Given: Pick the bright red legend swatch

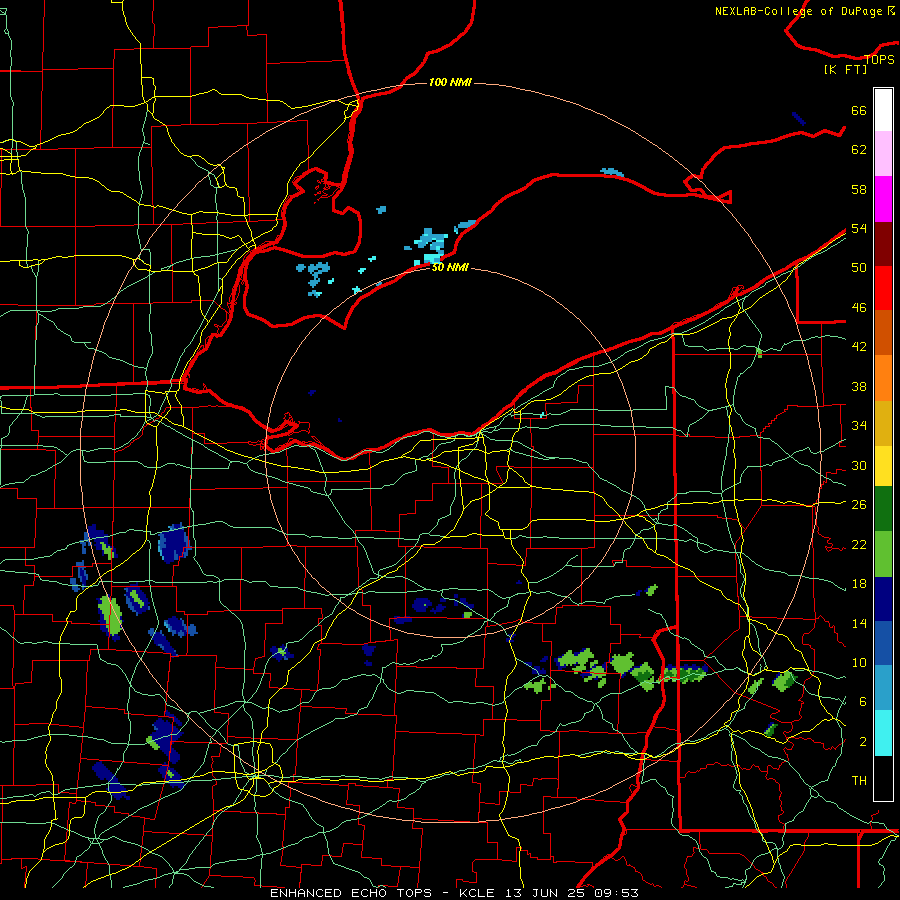Looking at the screenshot, I should [883, 288].
